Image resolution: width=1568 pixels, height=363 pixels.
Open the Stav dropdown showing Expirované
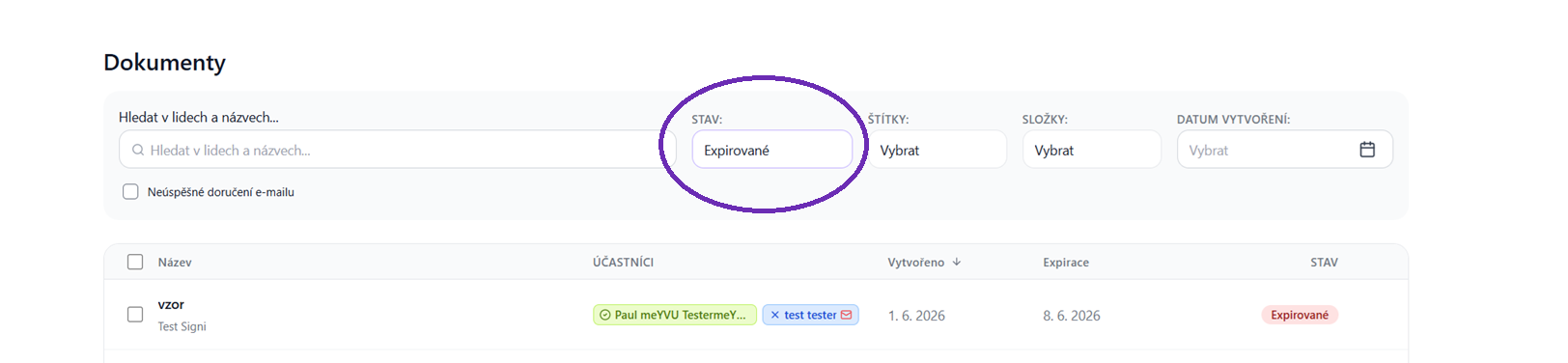pos(772,150)
